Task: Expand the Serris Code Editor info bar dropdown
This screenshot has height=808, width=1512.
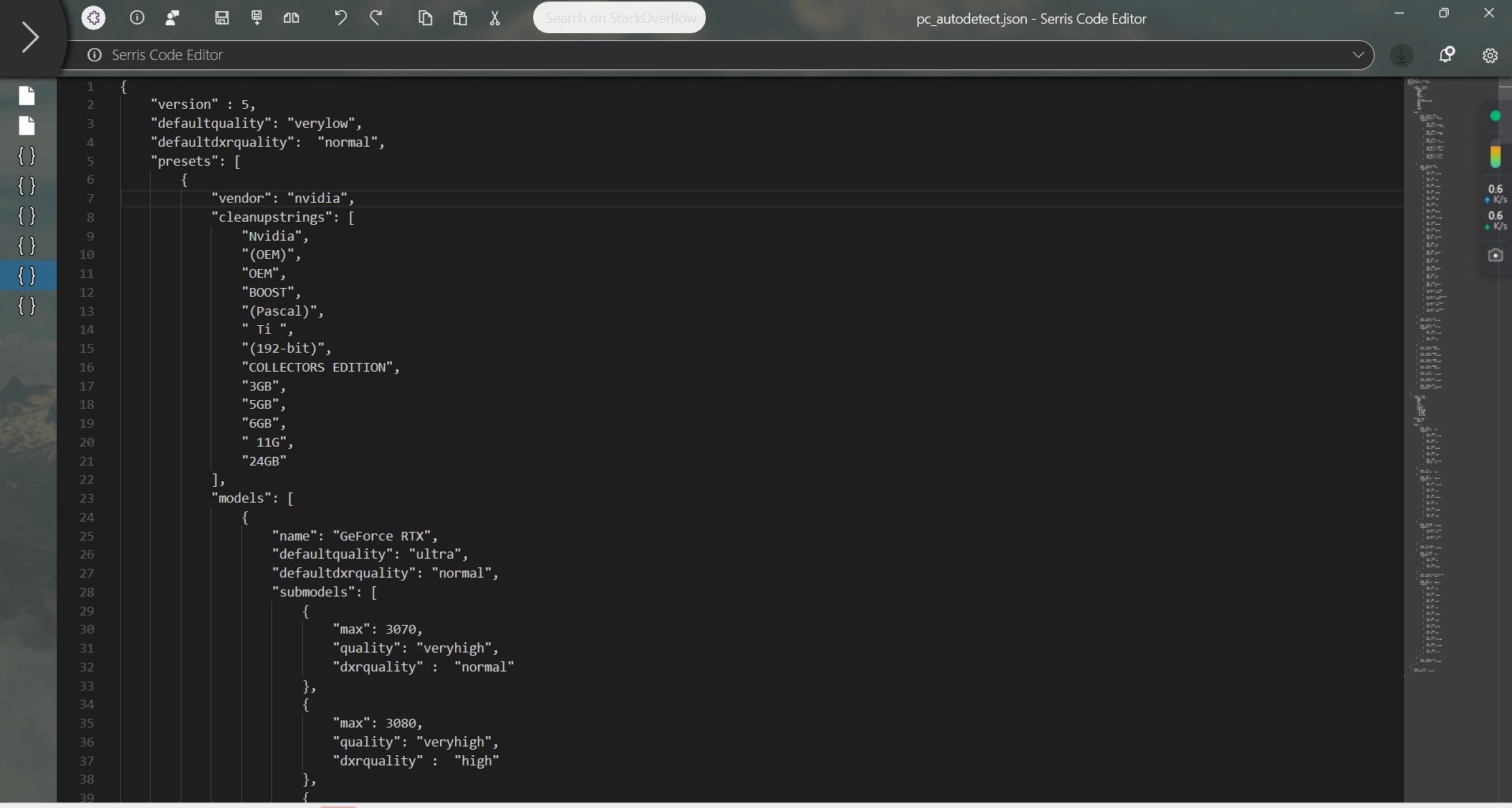Action: pos(1358,54)
